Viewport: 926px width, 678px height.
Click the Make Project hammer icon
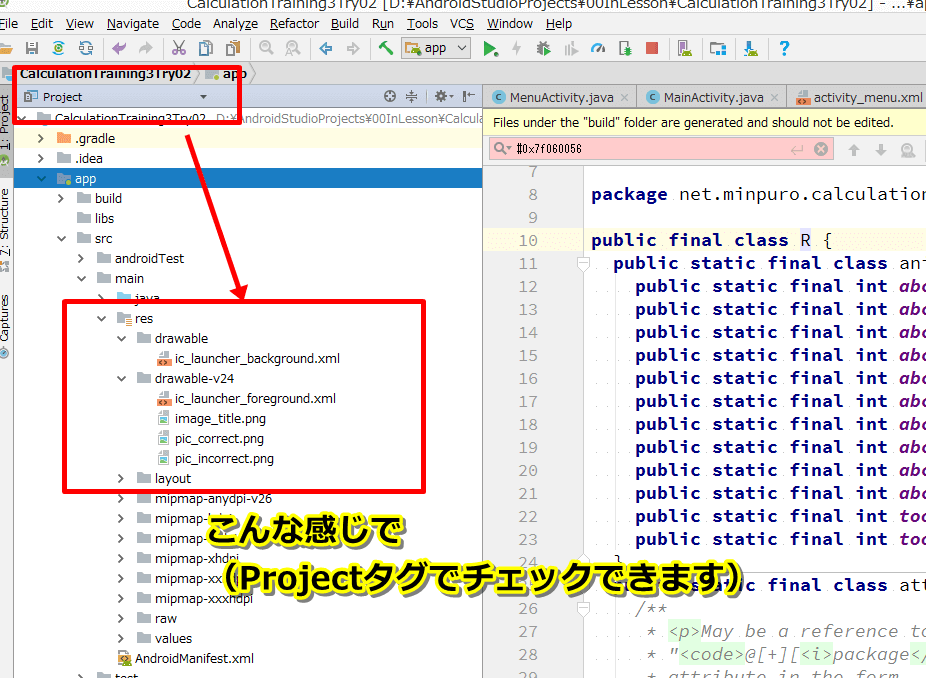386,48
